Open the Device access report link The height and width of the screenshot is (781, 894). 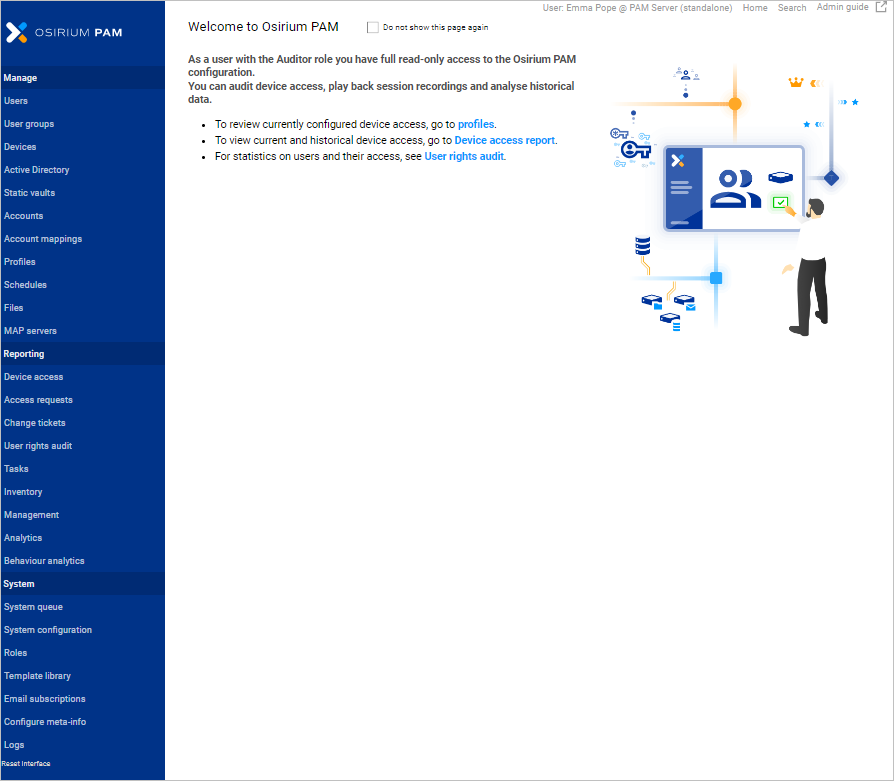(x=504, y=140)
